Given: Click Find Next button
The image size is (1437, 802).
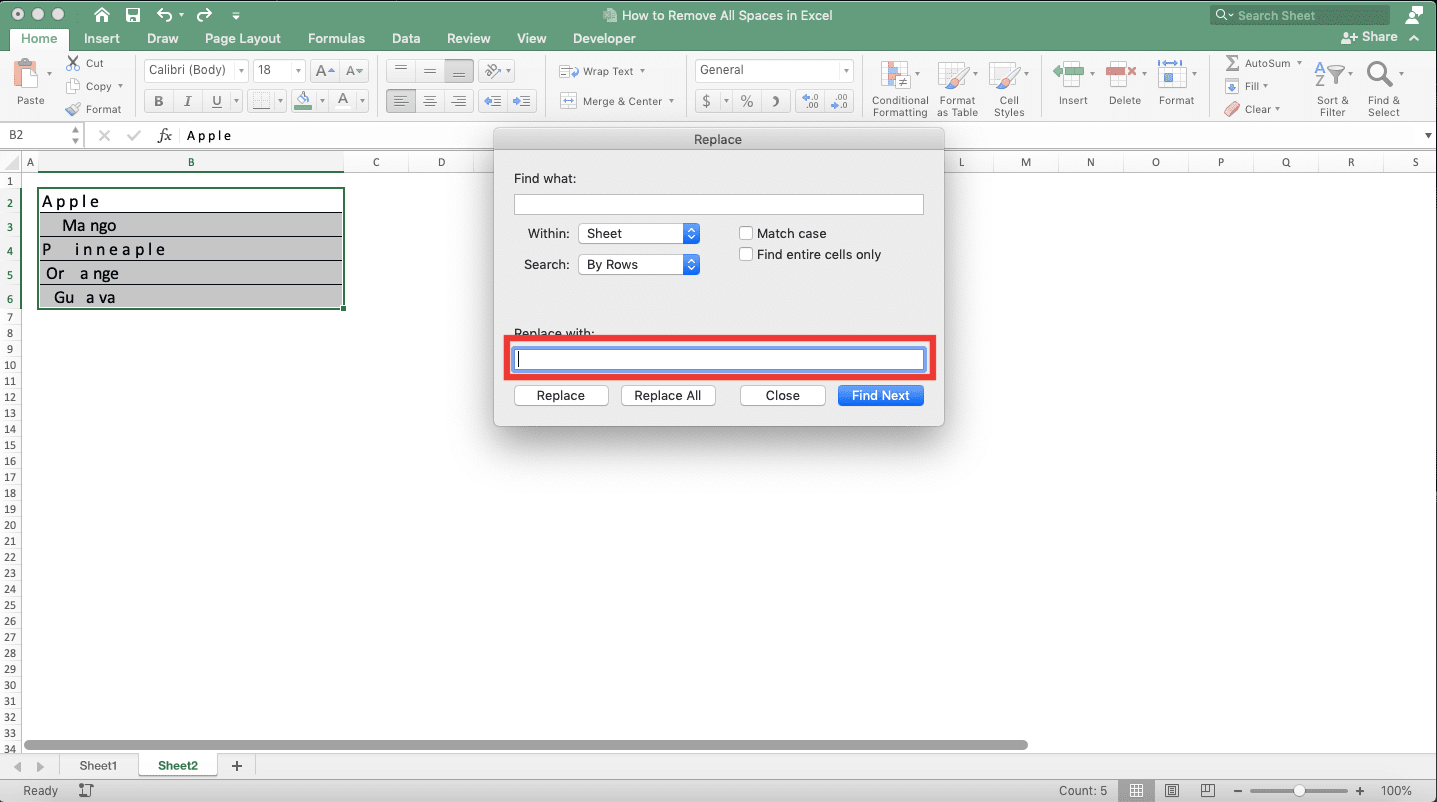Looking at the screenshot, I should tap(880, 395).
